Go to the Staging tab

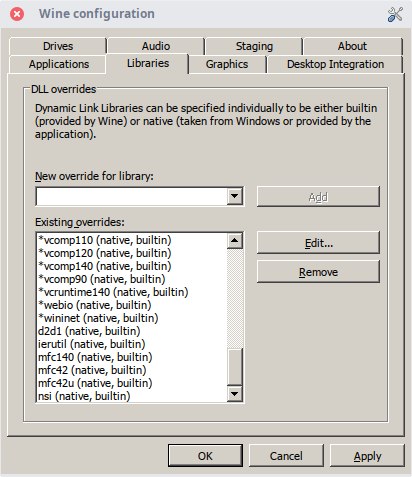(254, 46)
